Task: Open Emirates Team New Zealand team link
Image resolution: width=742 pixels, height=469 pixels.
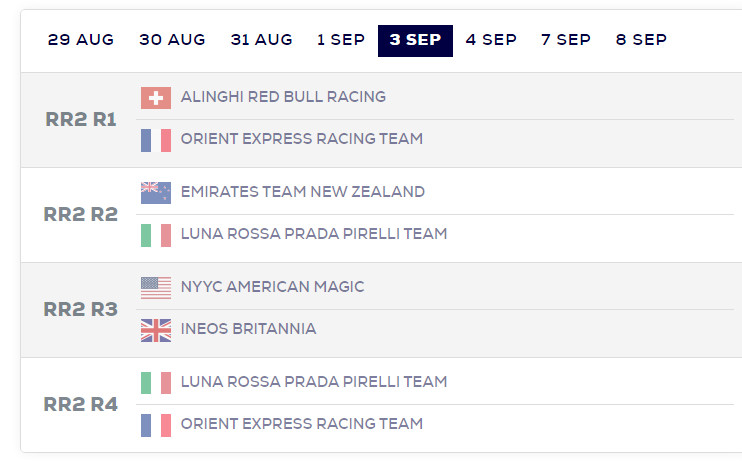Action: pos(303,192)
